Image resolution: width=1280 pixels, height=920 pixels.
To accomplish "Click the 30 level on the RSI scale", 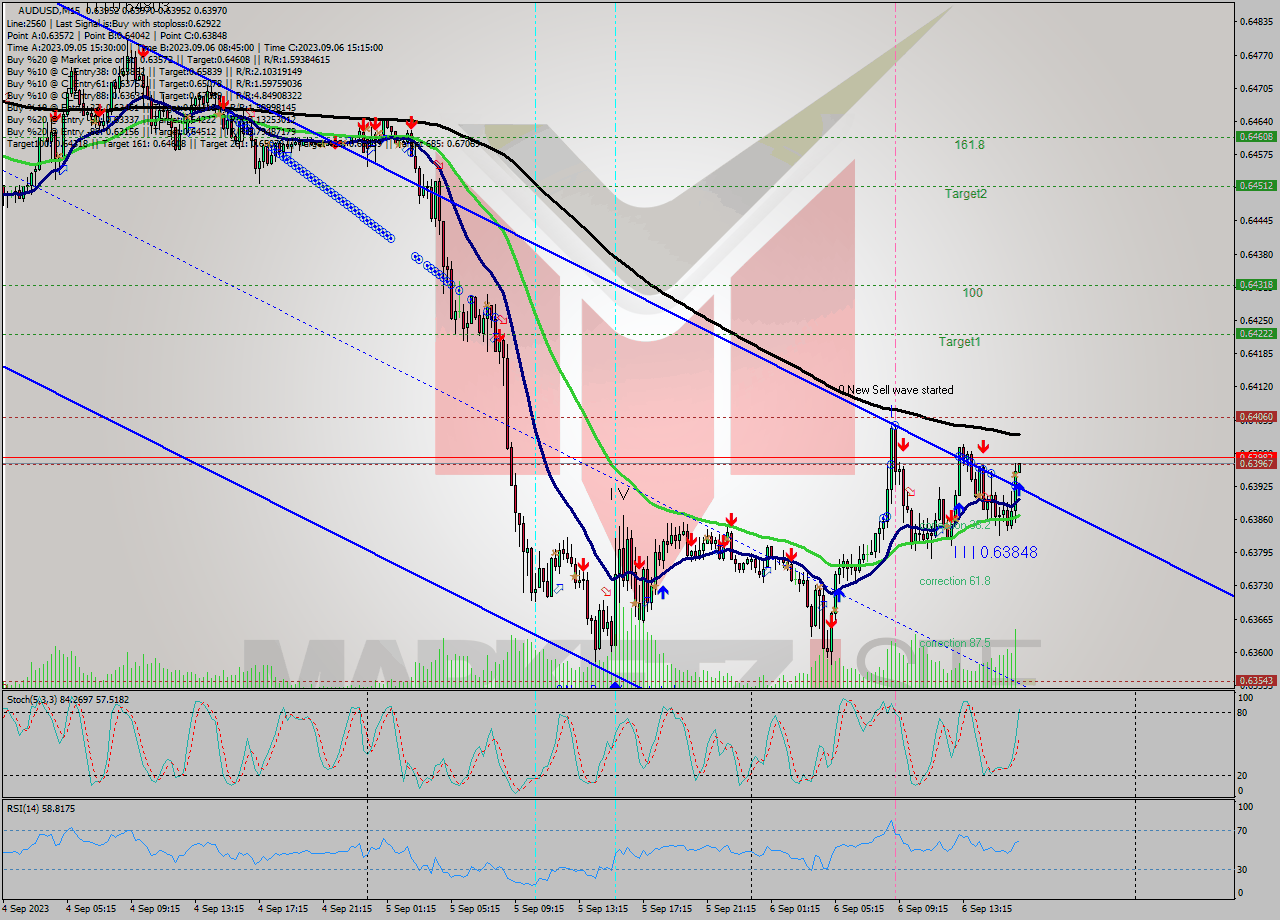I will [x=1242, y=868].
